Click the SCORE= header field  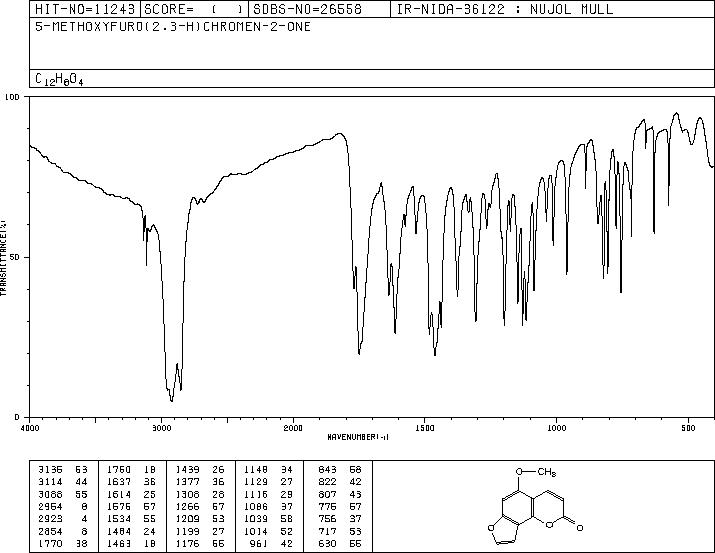(x=194, y=9)
